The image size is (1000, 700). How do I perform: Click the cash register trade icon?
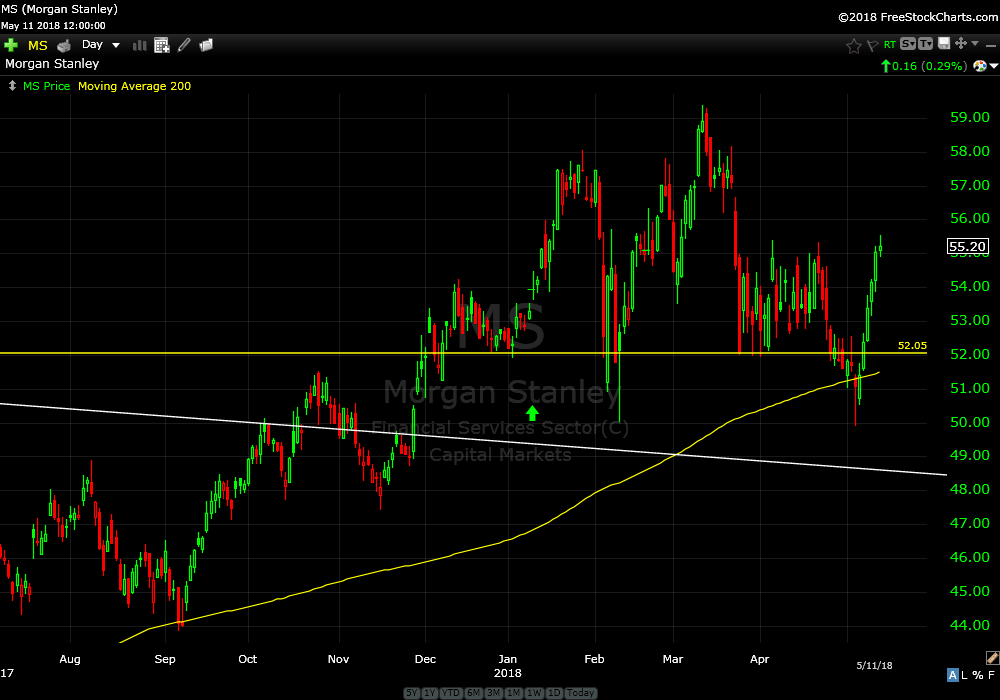click(64, 45)
